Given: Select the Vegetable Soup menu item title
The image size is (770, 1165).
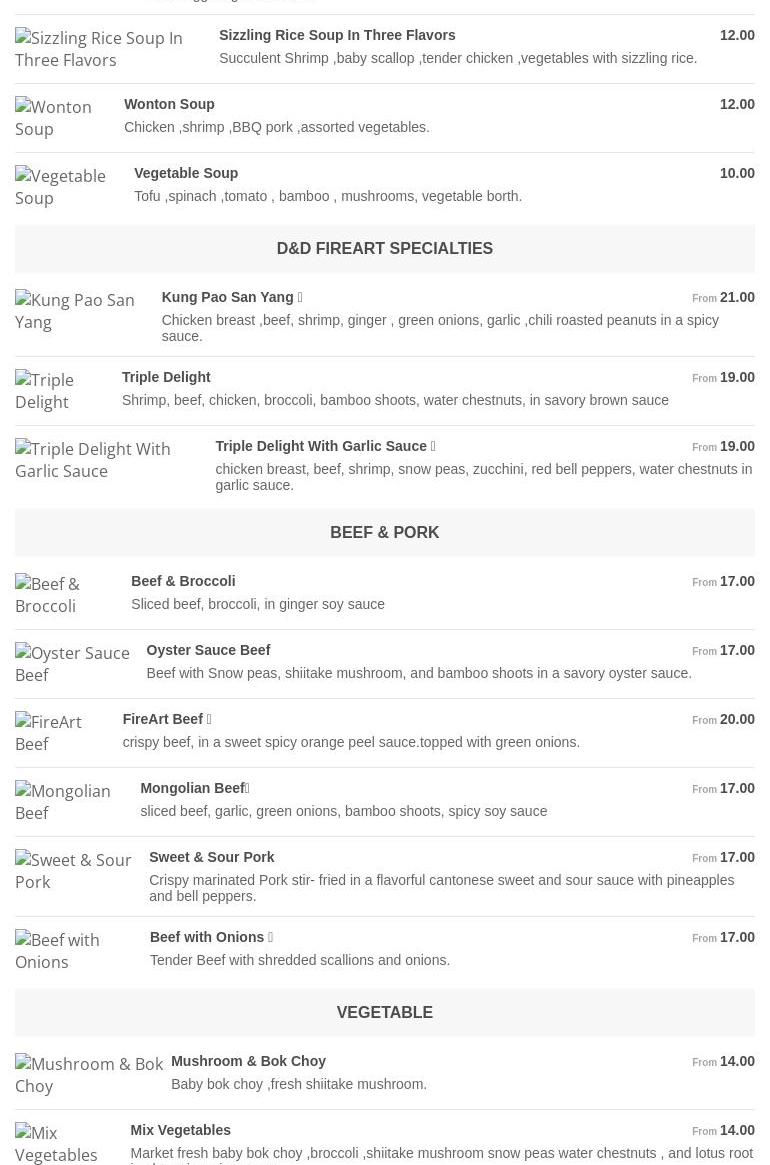Looking at the screenshot, I should pos(186,173).
